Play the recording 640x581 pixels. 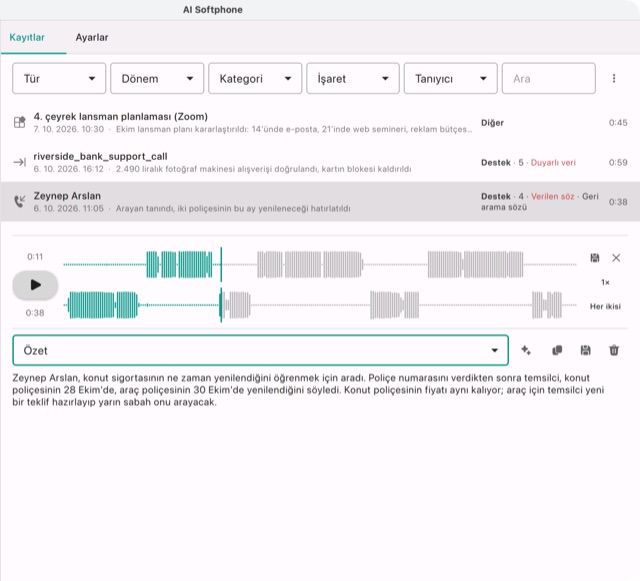35,285
